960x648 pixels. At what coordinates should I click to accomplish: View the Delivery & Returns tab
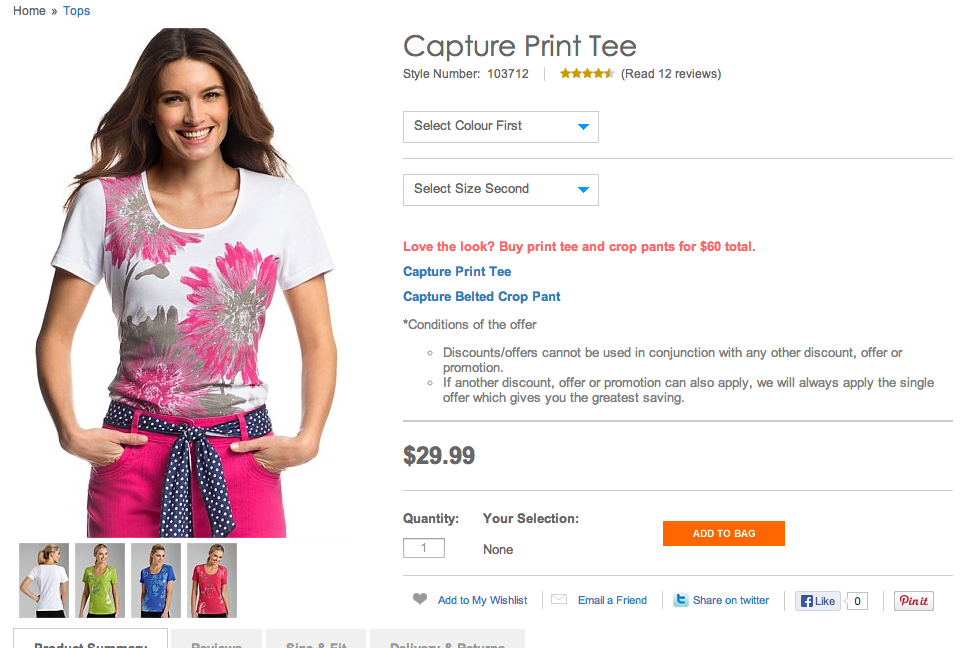(447, 641)
